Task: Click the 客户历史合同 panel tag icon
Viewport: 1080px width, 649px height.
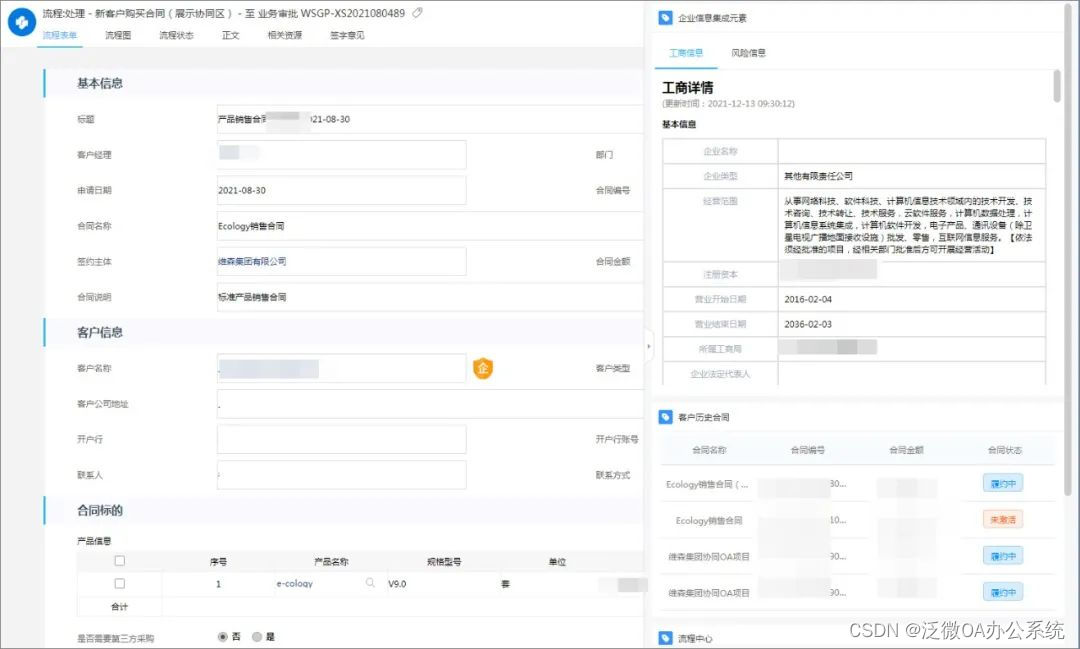Action: (665, 417)
